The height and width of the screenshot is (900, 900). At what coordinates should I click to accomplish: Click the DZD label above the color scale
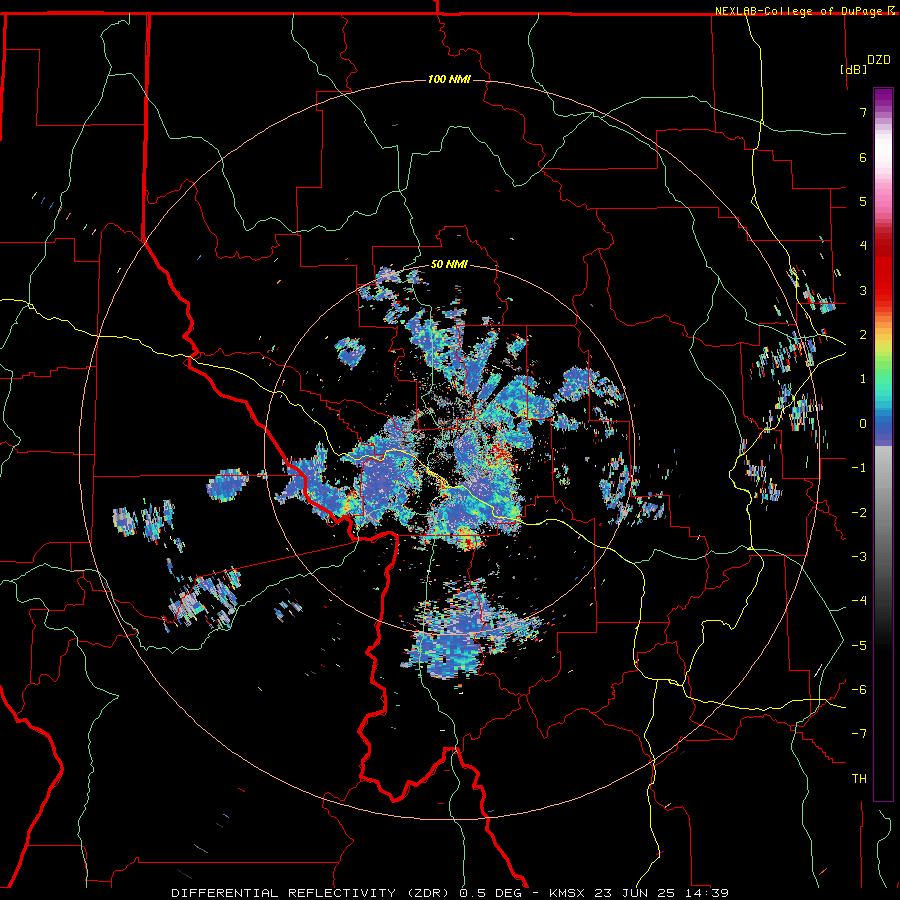(879, 60)
